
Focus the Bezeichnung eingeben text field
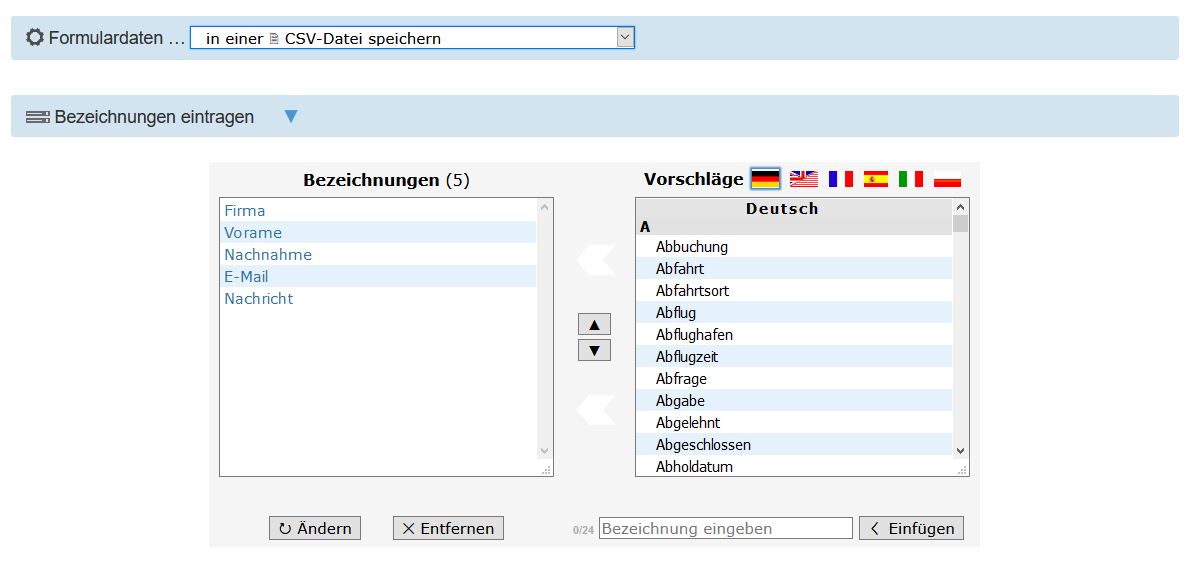[725, 528]
